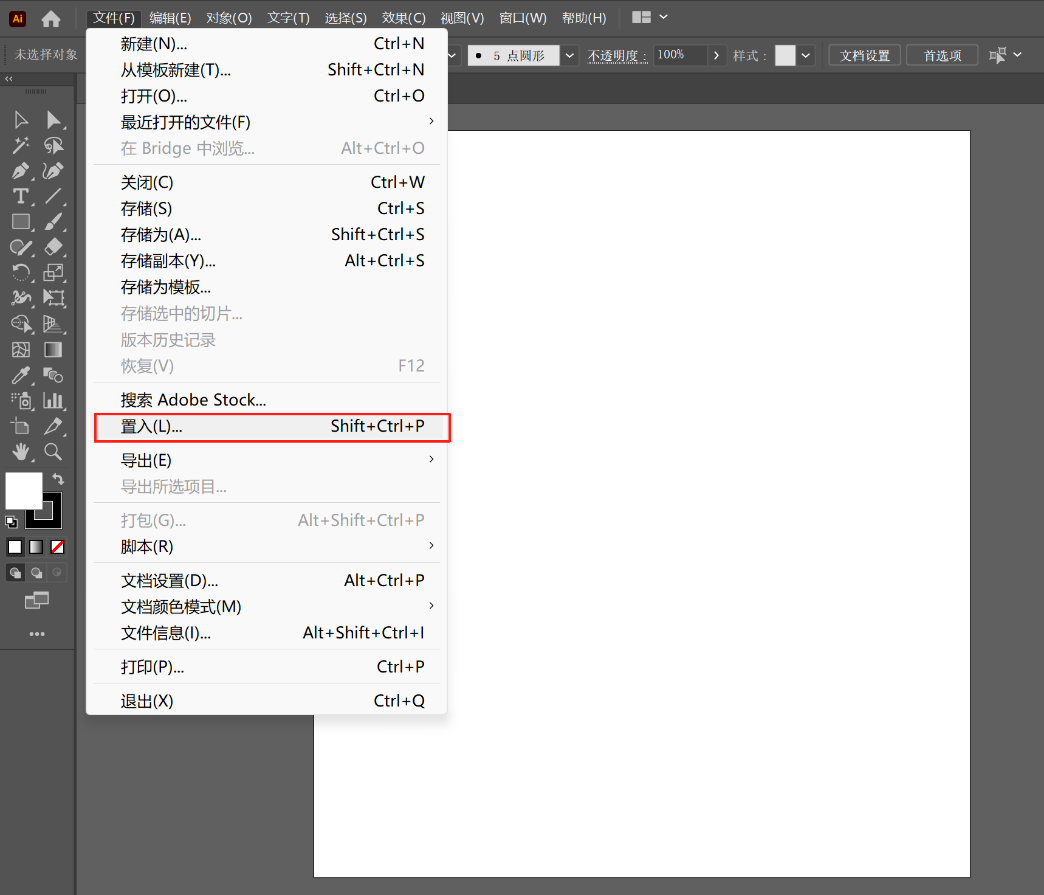Click the Home icon
1044x895 pixels.
click(x=51, y=18)
